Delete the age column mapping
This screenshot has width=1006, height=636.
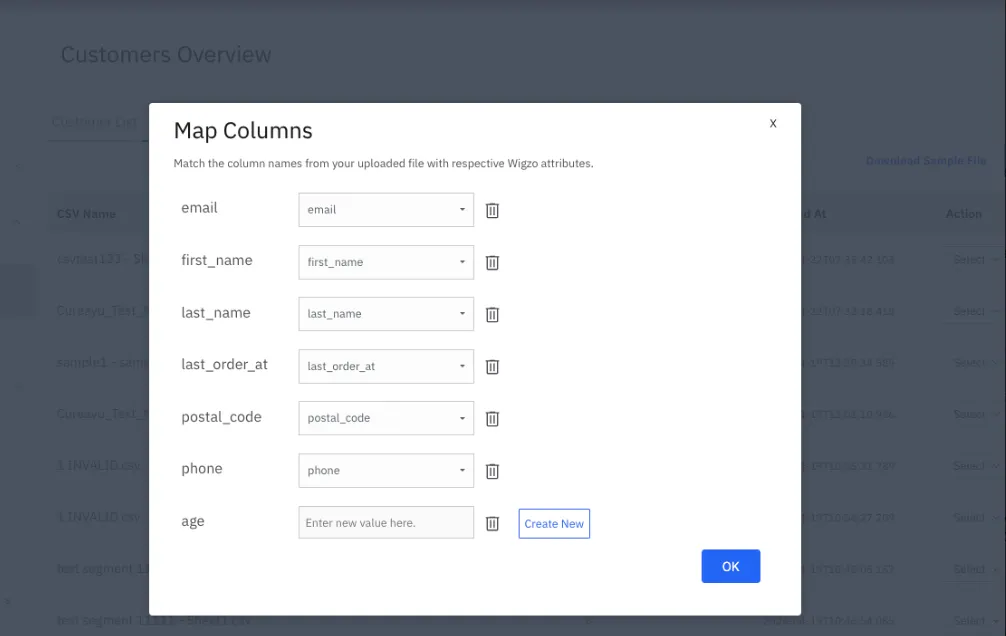492,523
